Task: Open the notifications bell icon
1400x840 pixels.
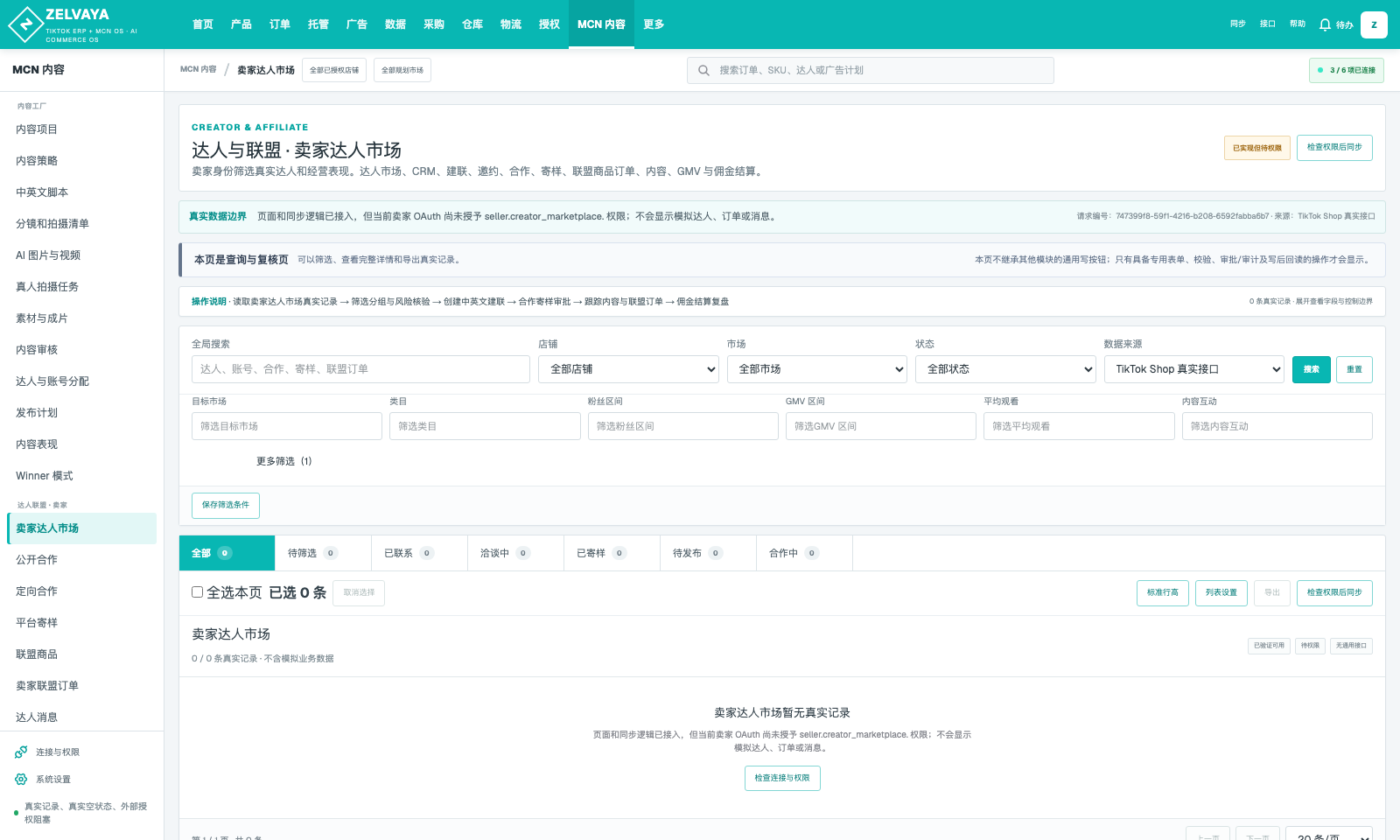Action: point(1325,24)
